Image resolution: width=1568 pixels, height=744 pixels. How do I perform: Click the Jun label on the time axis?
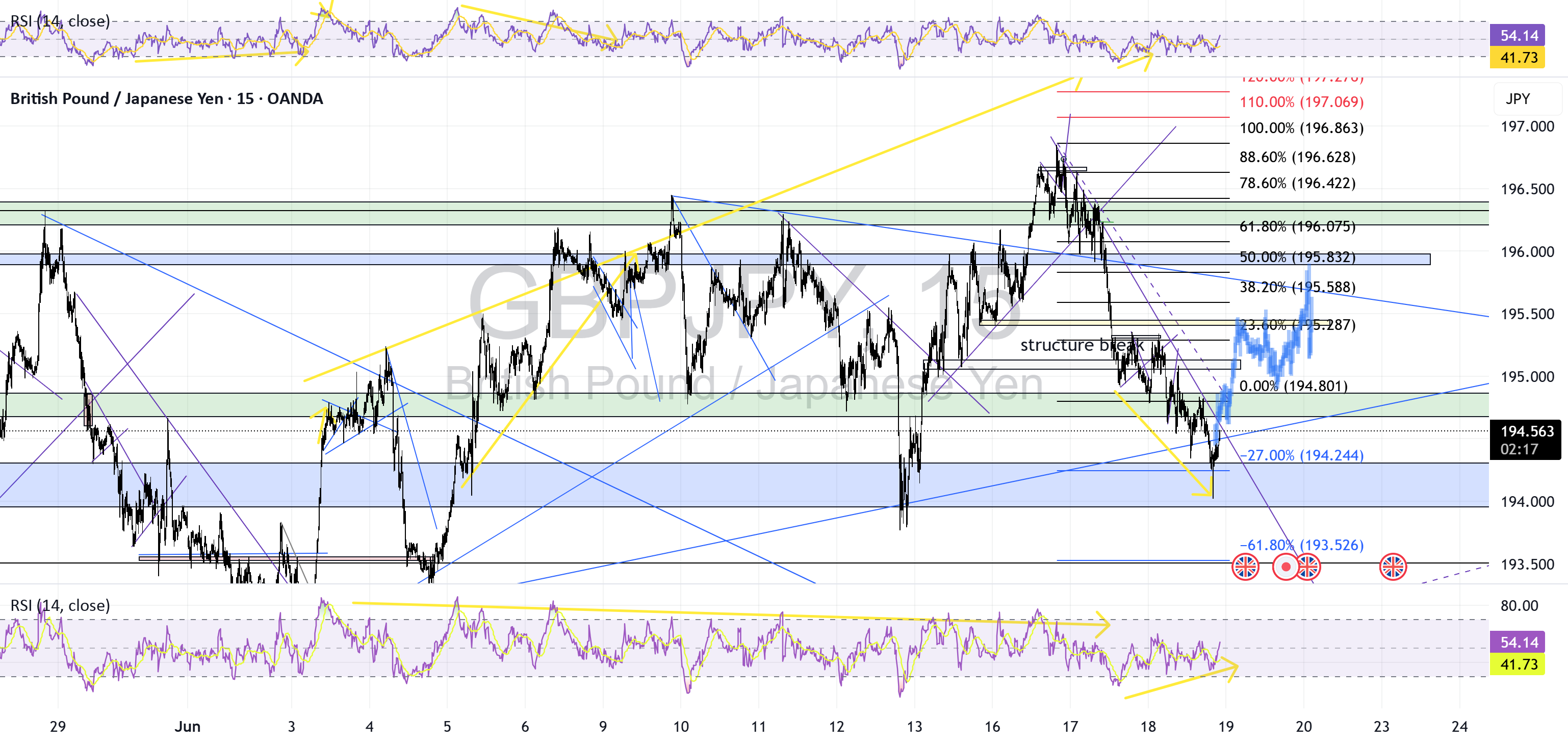[x=188, y=726]
